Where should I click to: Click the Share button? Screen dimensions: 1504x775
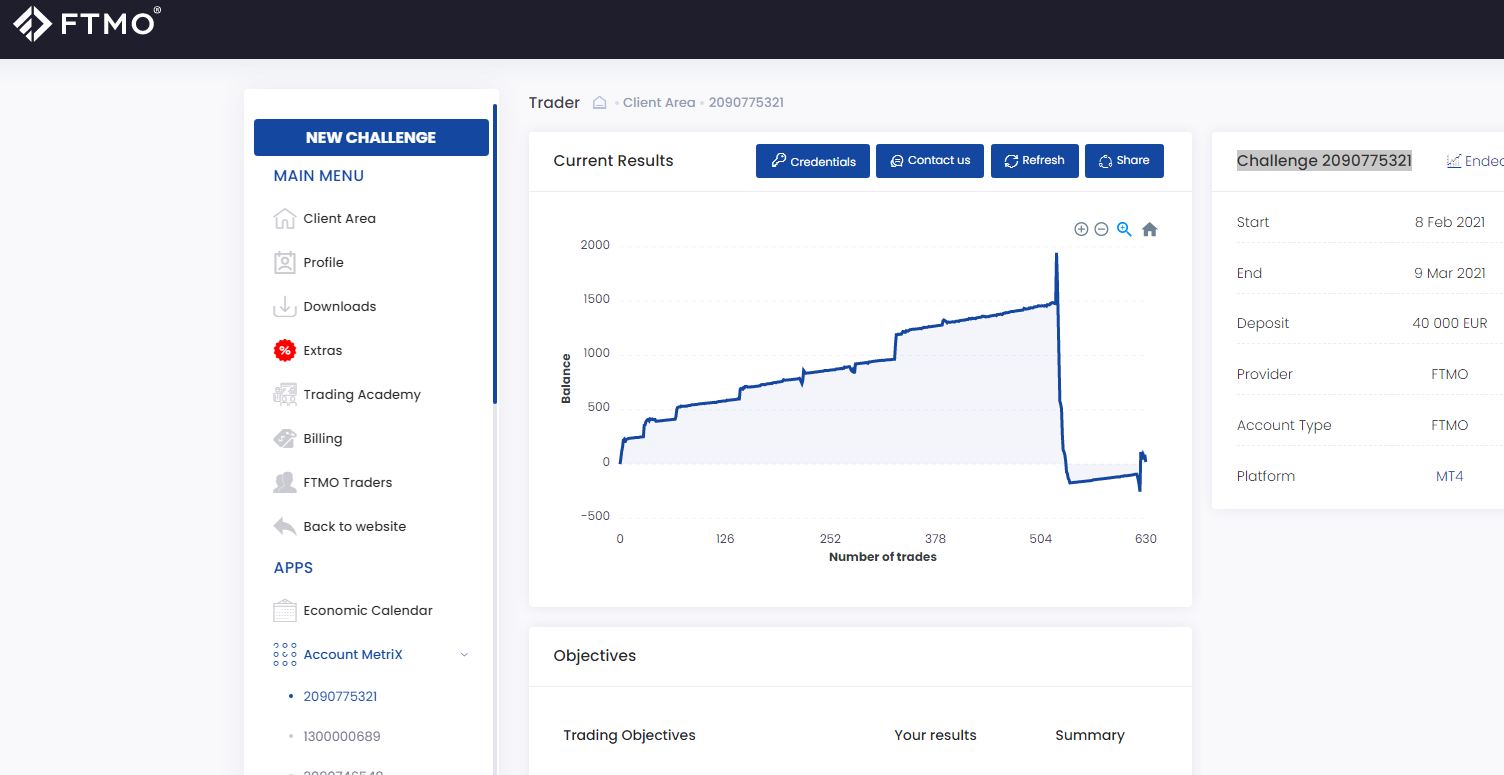click(1124, 161)
